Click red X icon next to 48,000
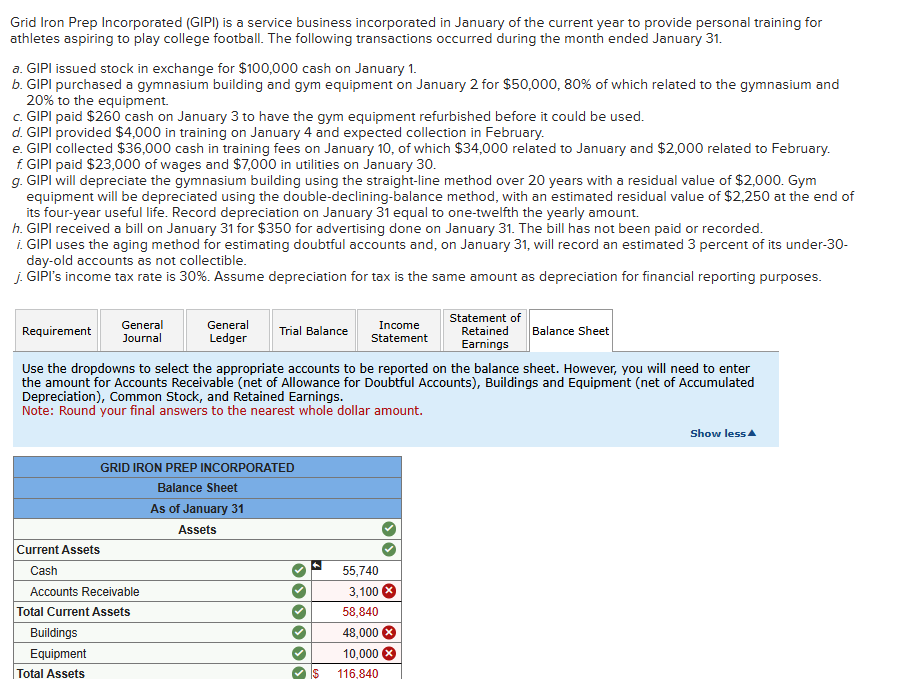Screen dimensions: 922x679 coord(389,633)
